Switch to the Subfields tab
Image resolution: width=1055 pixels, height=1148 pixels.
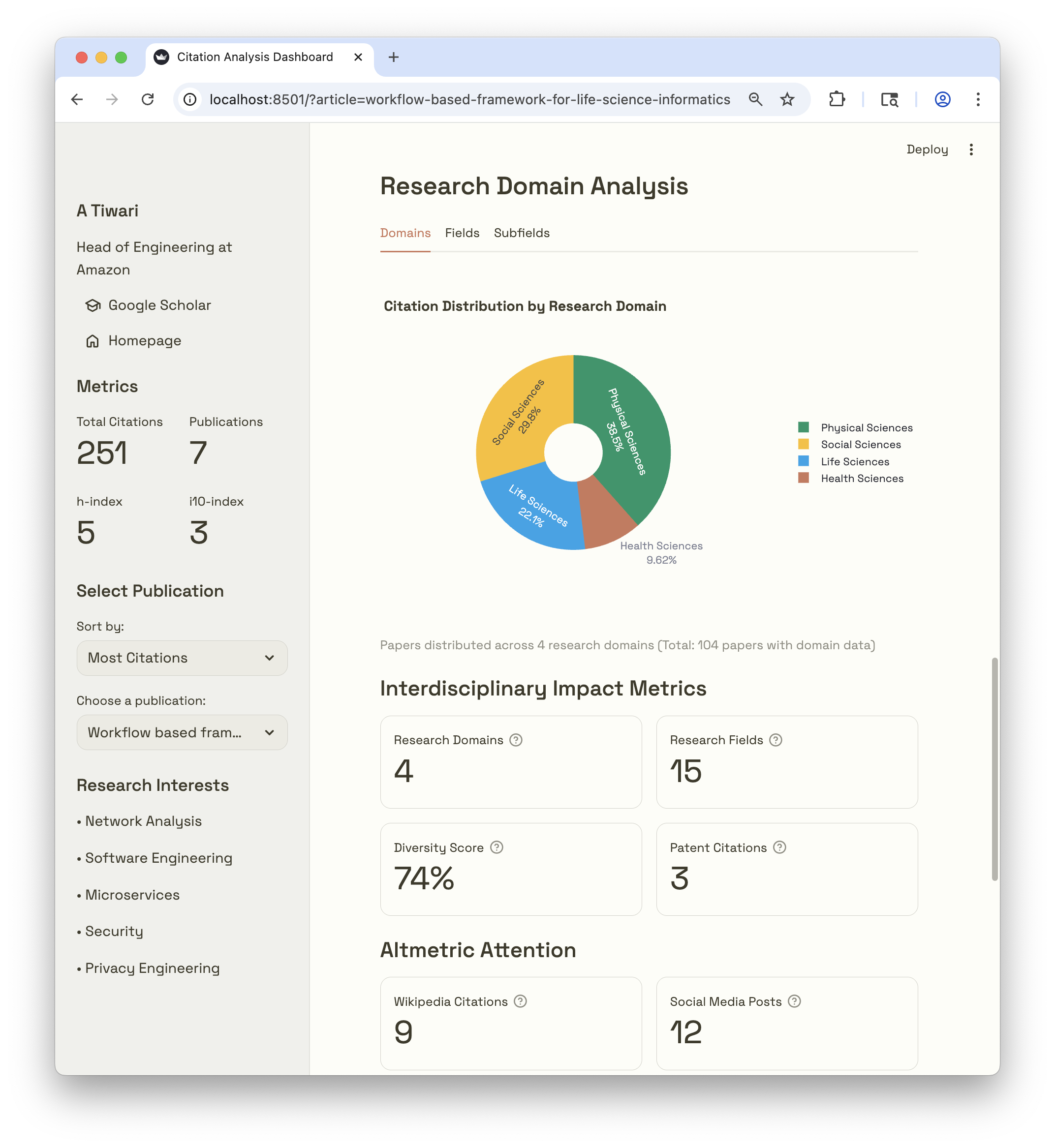522,233
